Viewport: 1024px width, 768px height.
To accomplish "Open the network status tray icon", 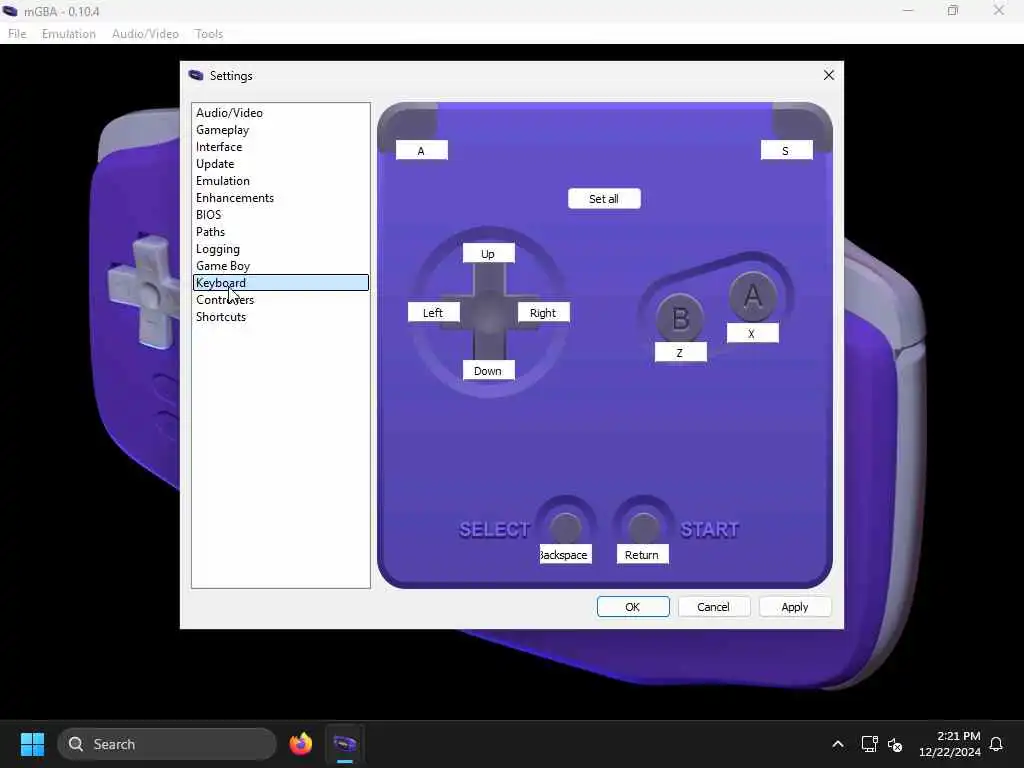I will tap(869, 744).
